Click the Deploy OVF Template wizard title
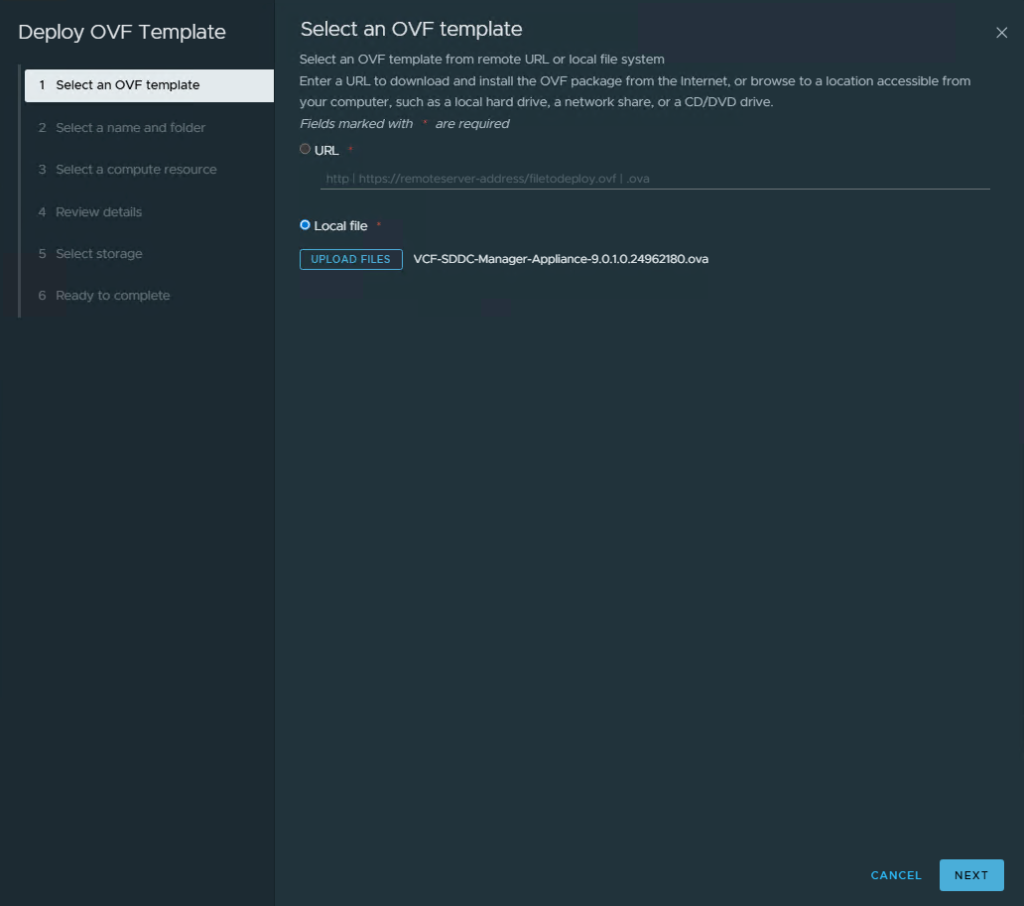 [x=122, y=32]
